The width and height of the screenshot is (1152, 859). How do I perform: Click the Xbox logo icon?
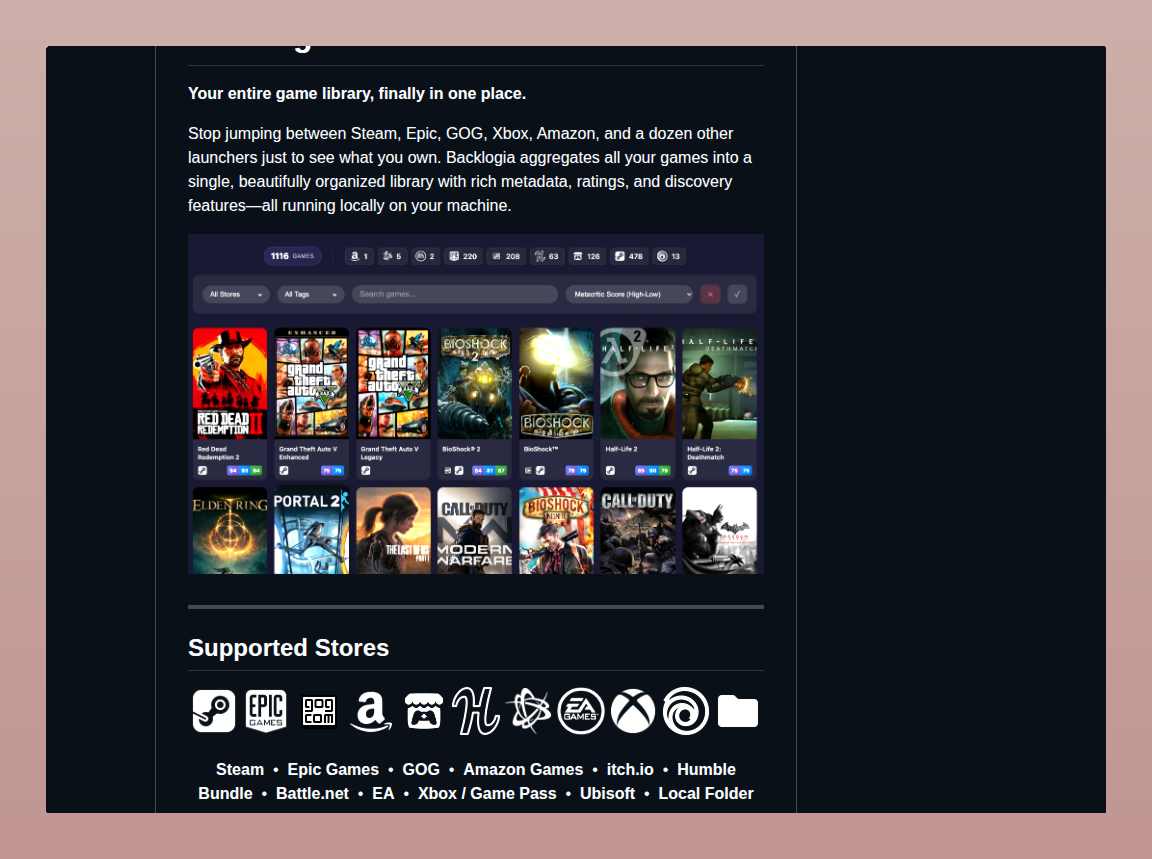pyautogui.click(x=633, y=711)
